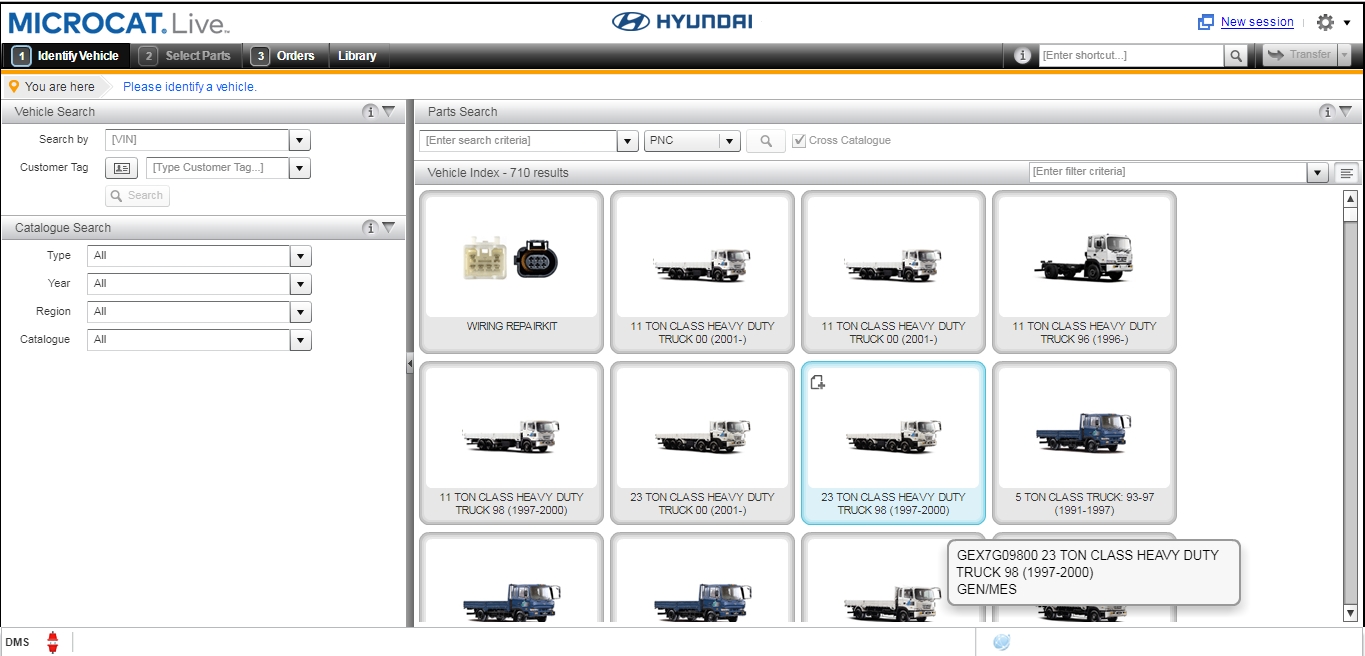Click the vehicle index scrollbar up arrow
Image resolution: width=1365 pixels, height=656 pixels.
(x=1350, y=198)
